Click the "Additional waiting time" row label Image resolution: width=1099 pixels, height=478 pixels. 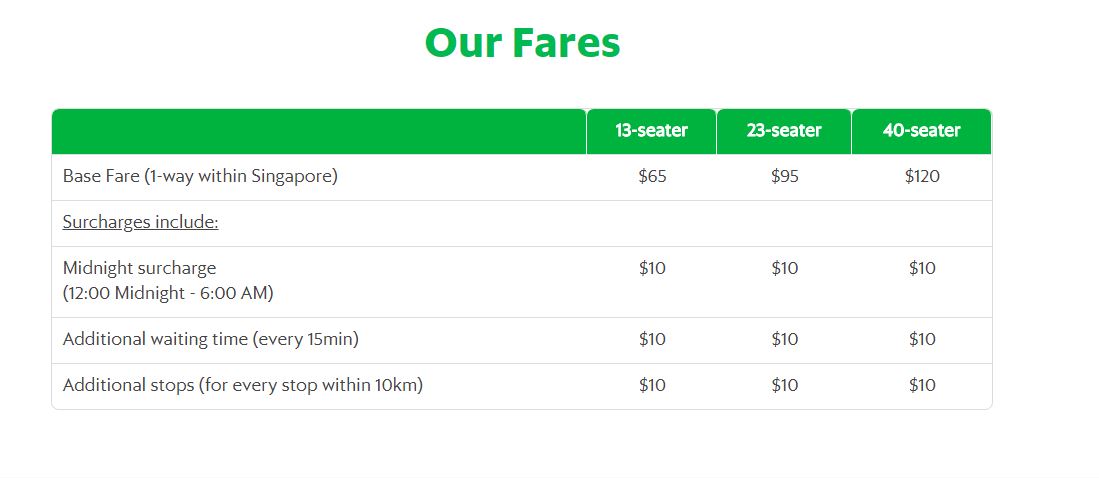click(210, 340)
